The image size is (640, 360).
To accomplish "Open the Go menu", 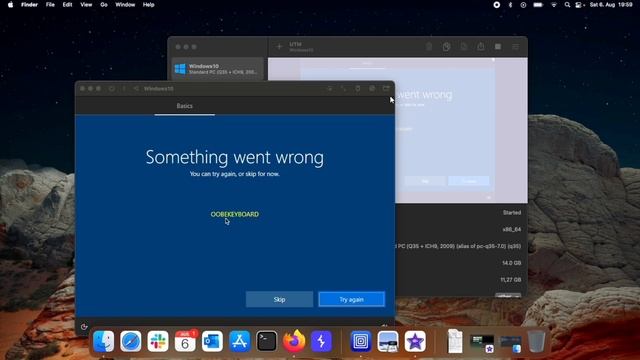I will pos(104,5).
